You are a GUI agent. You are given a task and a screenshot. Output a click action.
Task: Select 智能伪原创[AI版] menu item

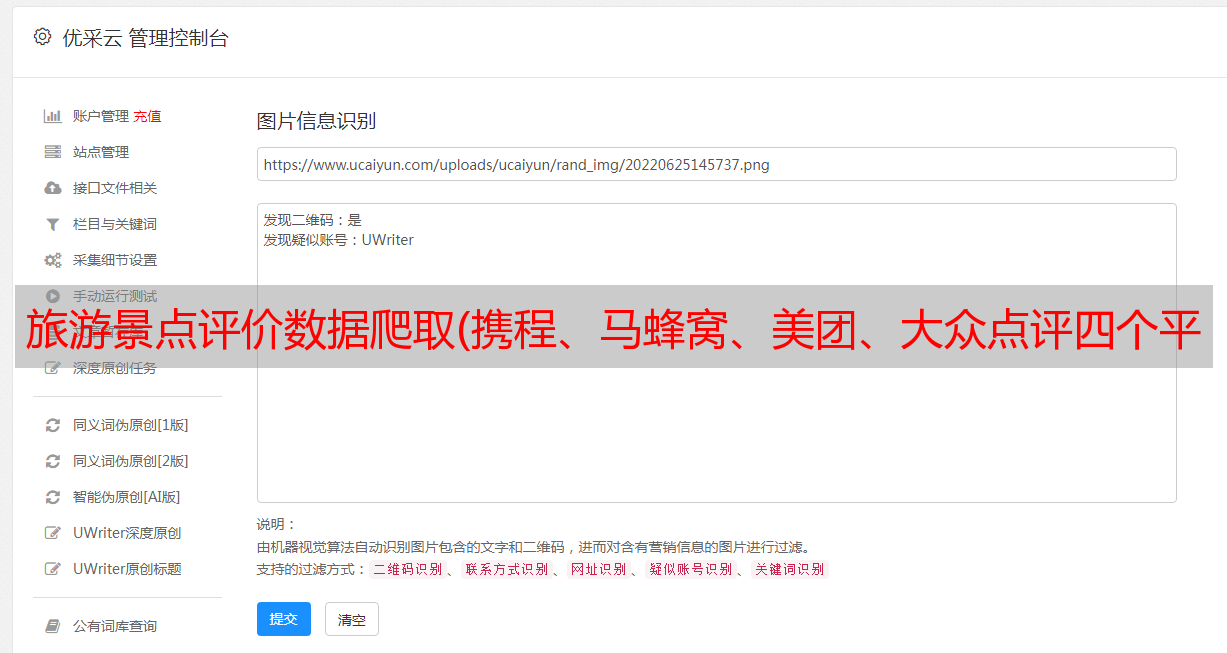[x=127, y=497]
